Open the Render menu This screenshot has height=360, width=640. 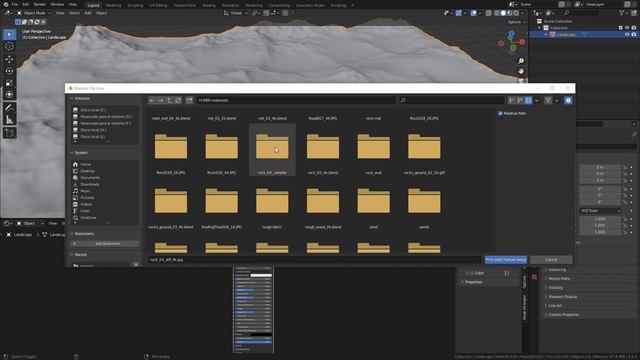point(40,4)
